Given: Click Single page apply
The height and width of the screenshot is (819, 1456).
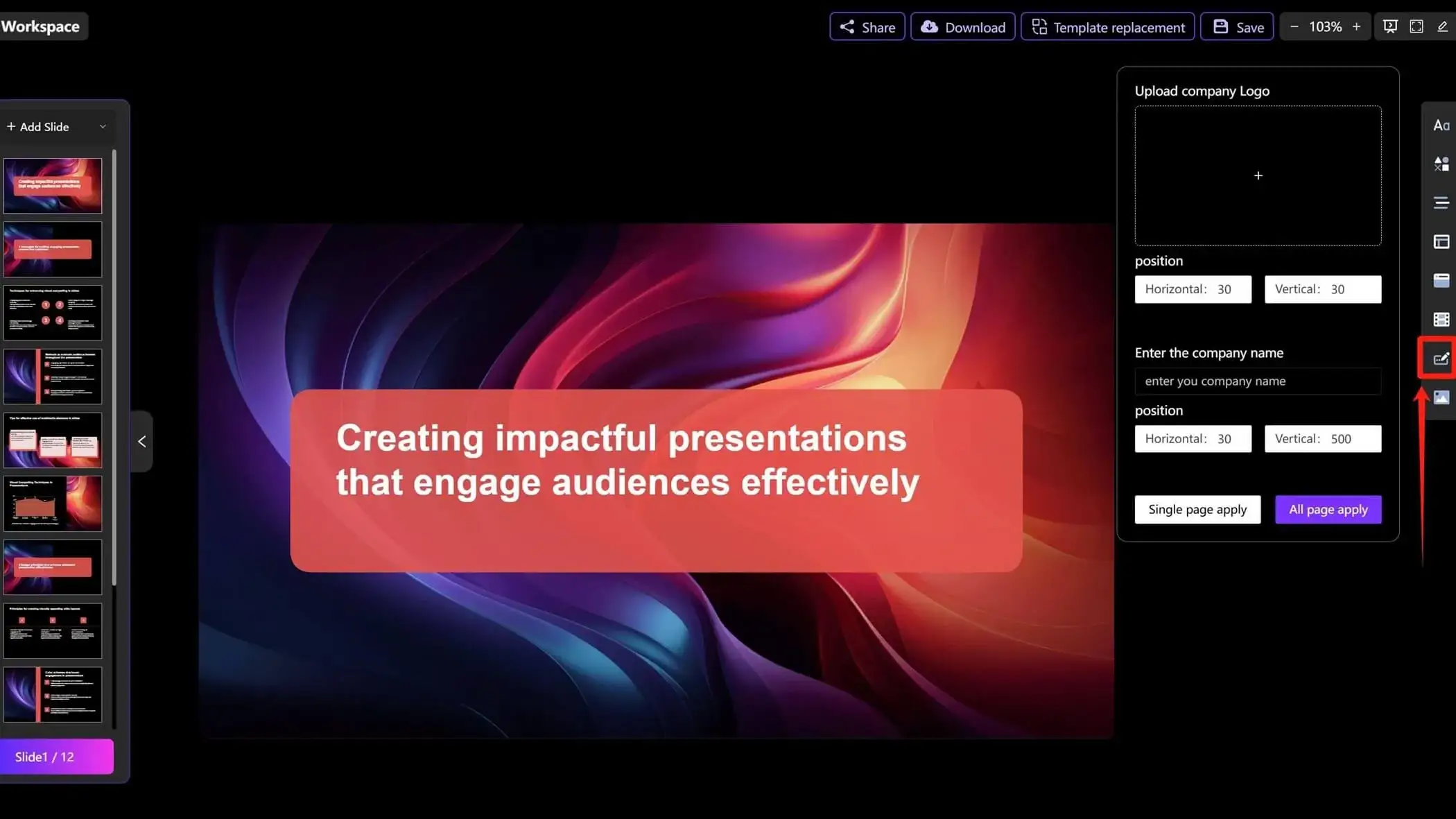Looking at the screenshot, I should [1197, 509].
